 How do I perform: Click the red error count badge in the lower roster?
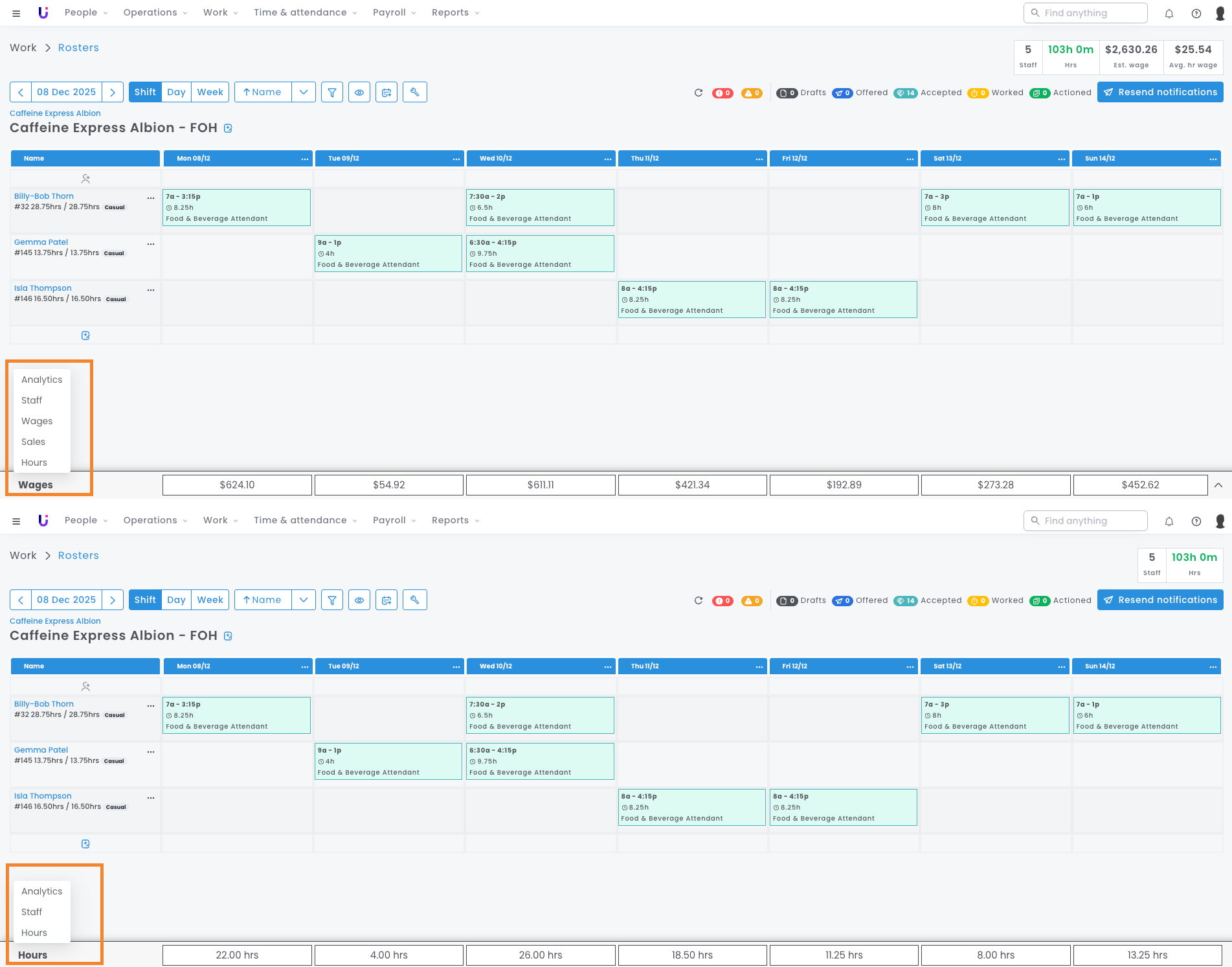click(722, 601)
